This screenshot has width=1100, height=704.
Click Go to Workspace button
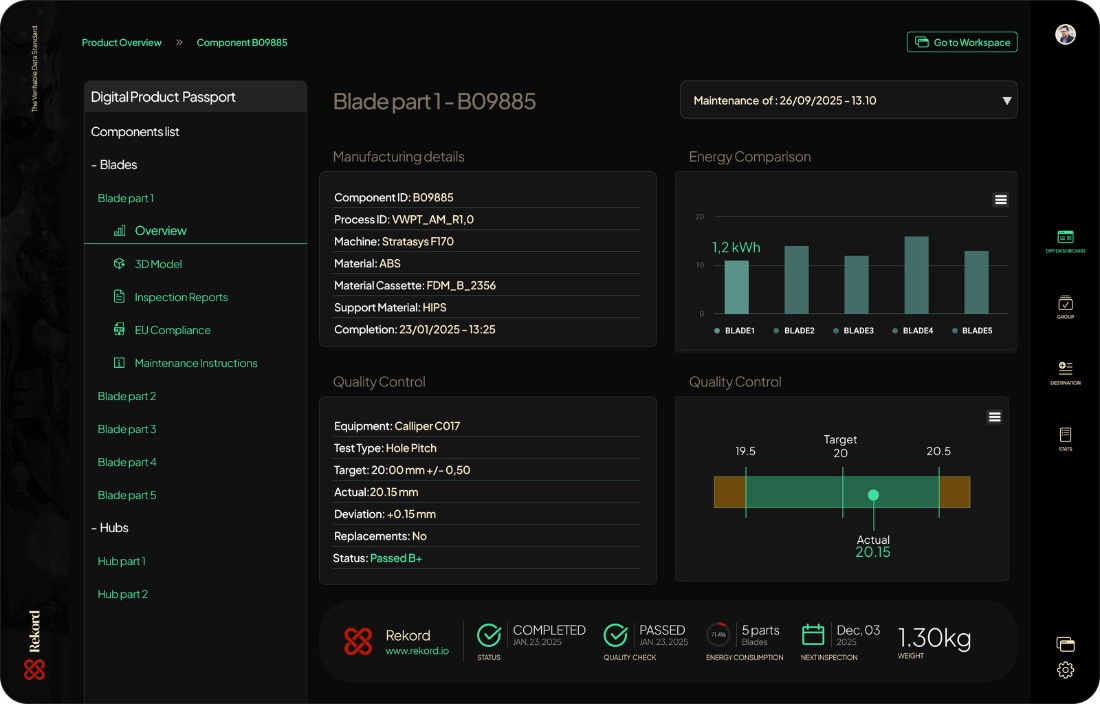coord(962,42)
